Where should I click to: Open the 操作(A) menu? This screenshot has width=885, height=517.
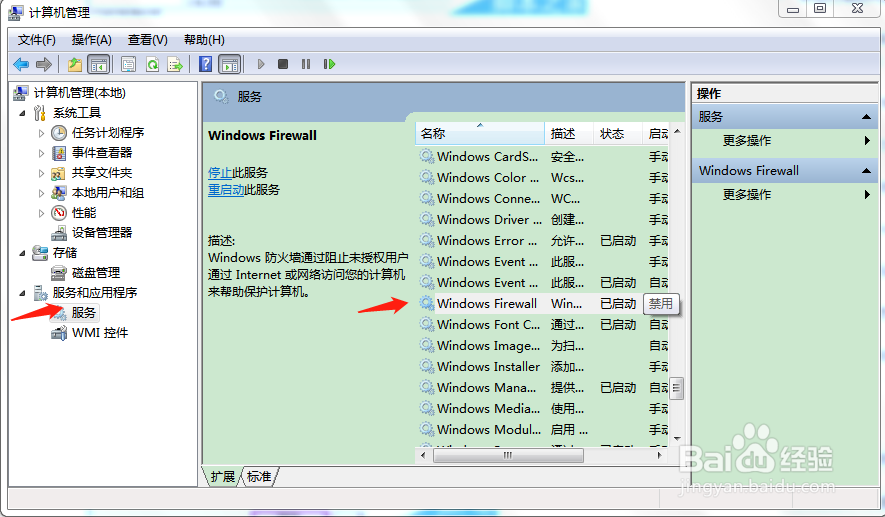(91, 40)
